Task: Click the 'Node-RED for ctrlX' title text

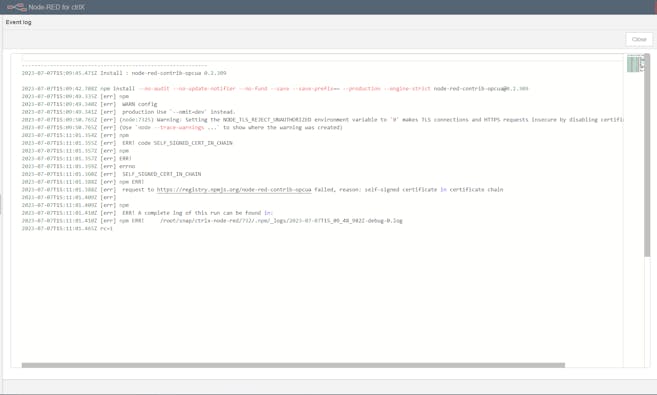Action: click(x=57, y=7)
